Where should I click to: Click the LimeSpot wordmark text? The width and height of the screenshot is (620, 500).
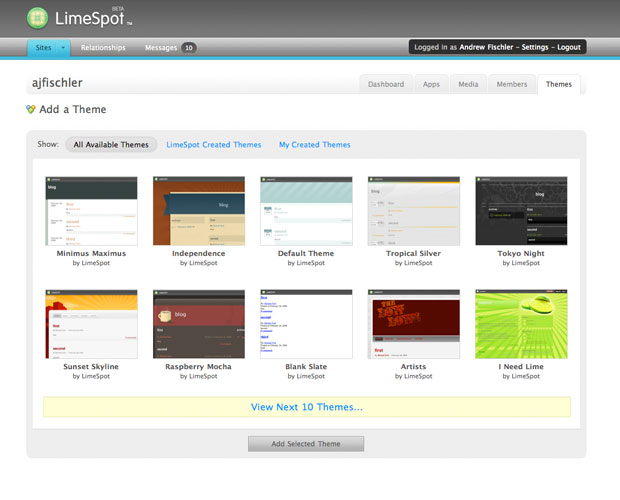[89, 18]
